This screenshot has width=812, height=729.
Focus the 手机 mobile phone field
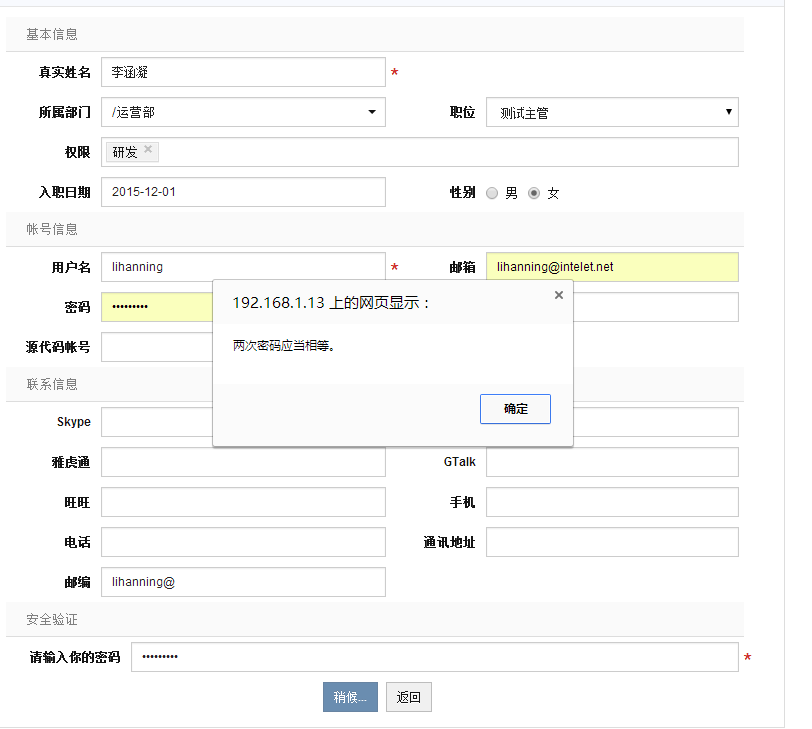click(x=612, y=502)
